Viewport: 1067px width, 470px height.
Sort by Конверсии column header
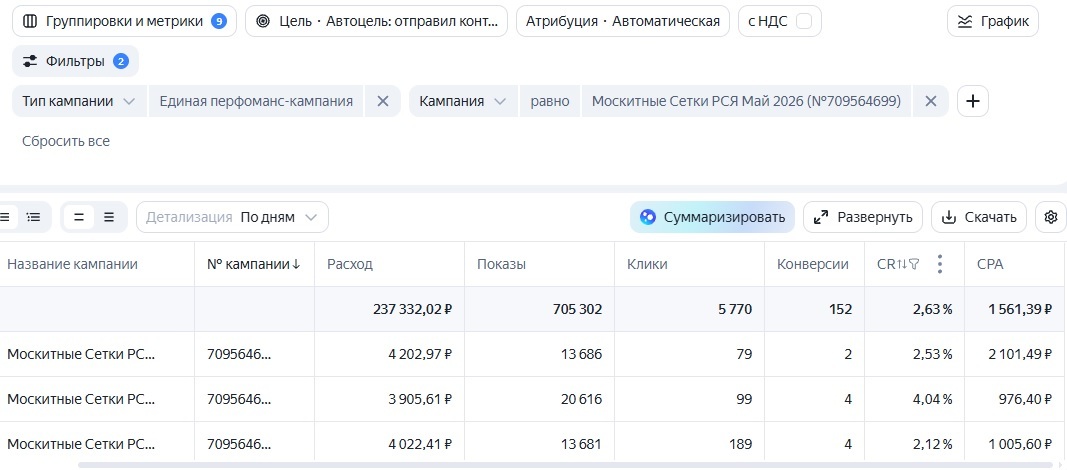812,265
